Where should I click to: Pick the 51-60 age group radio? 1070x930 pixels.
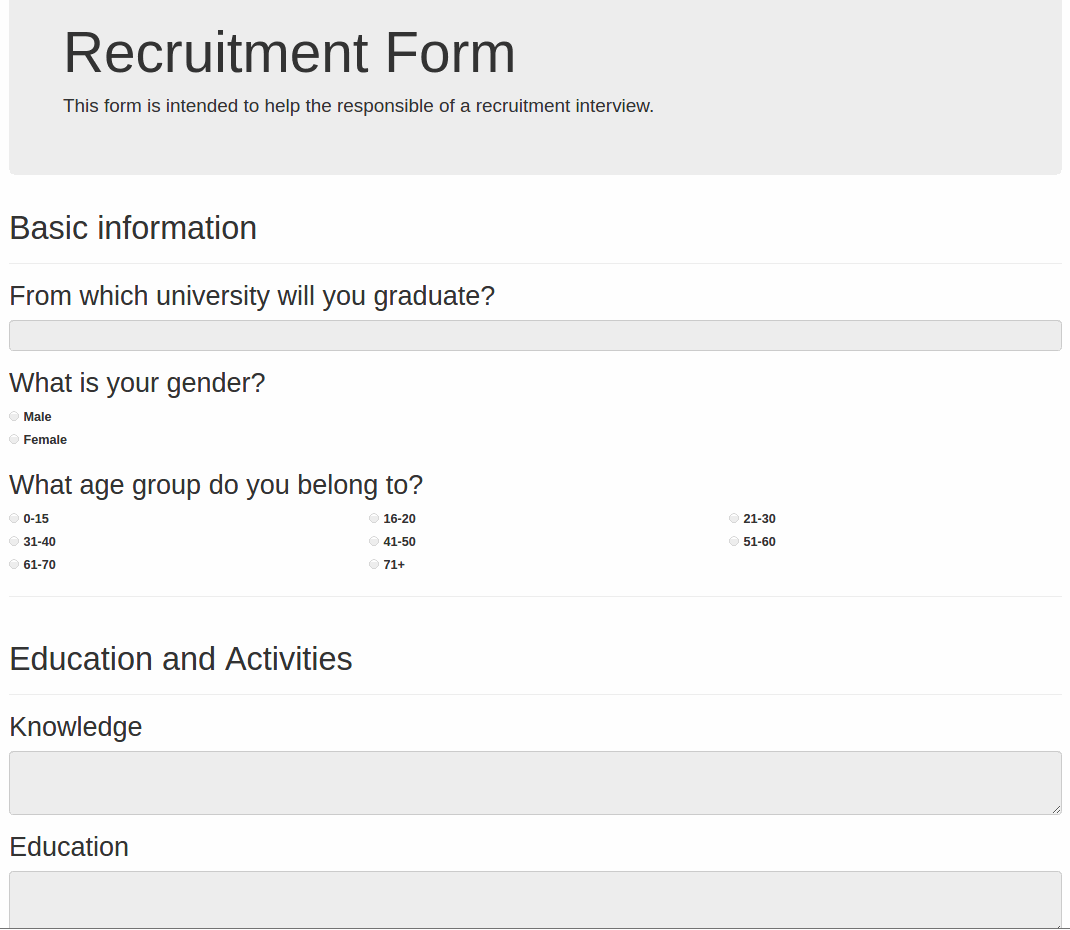coord(734,541)
